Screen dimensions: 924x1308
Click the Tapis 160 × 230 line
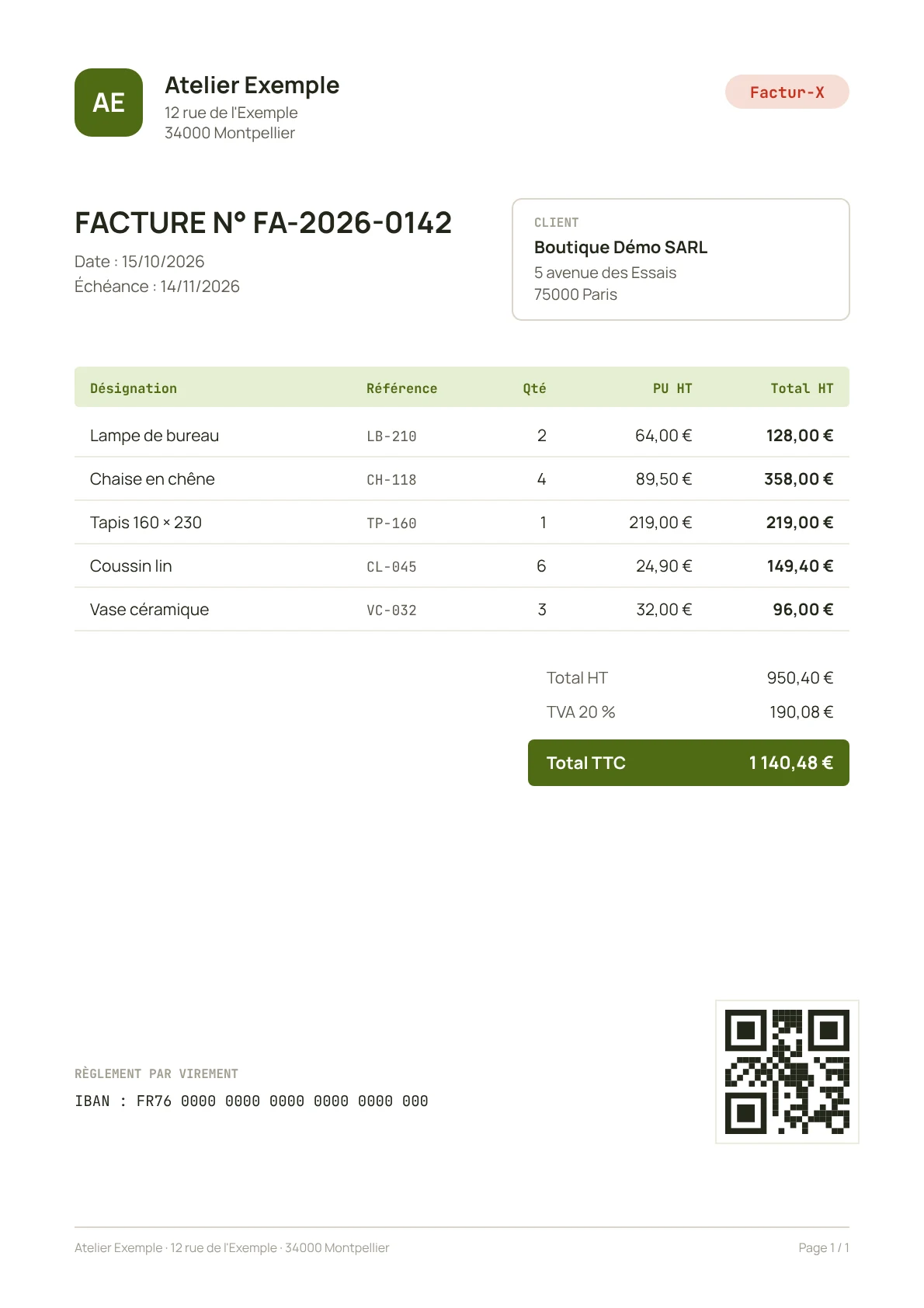pyautogui.click(x=462, y=523)
